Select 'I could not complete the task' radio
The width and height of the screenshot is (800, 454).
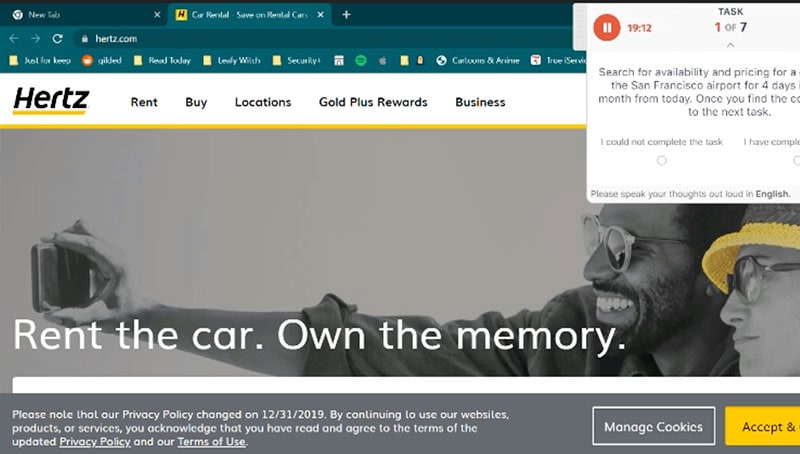661,160
